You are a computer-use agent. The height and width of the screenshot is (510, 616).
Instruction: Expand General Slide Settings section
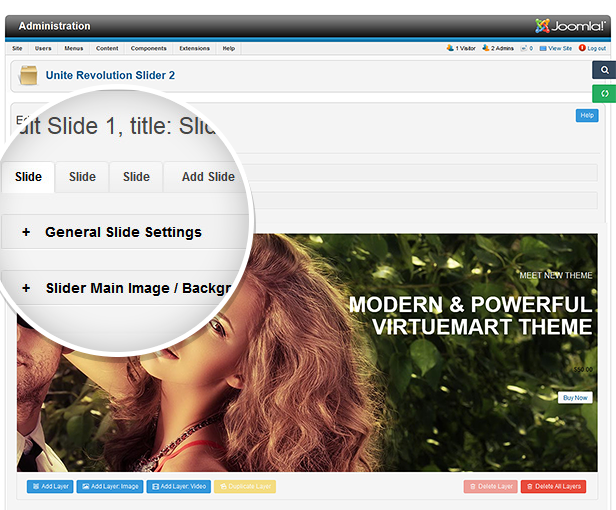click(123, 232)
